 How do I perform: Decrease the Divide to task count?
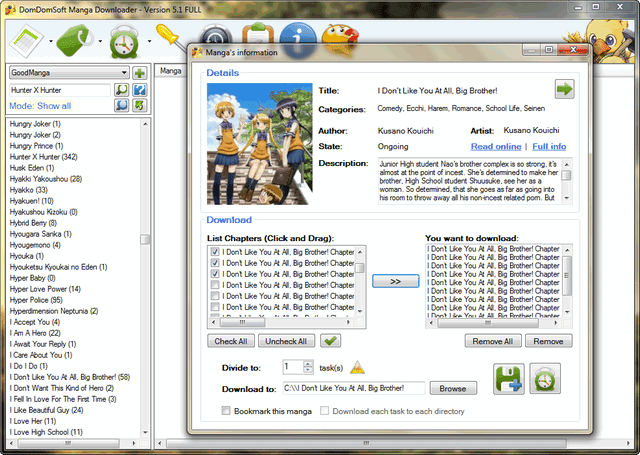pyautogui.click(x=308, y=370)
